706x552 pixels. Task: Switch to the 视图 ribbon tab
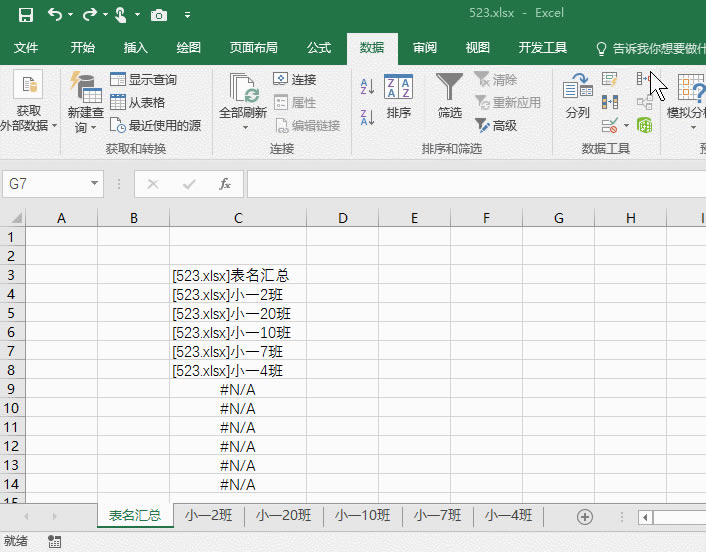click(x=477, y=48)
